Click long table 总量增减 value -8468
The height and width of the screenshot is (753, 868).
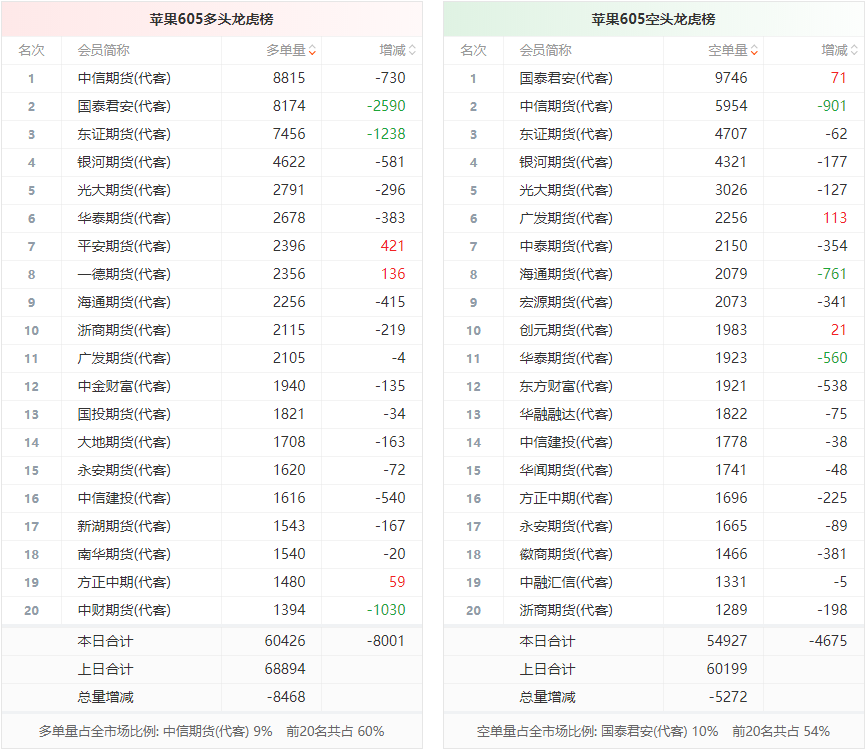pyautogui.click(x=286, y=697)
